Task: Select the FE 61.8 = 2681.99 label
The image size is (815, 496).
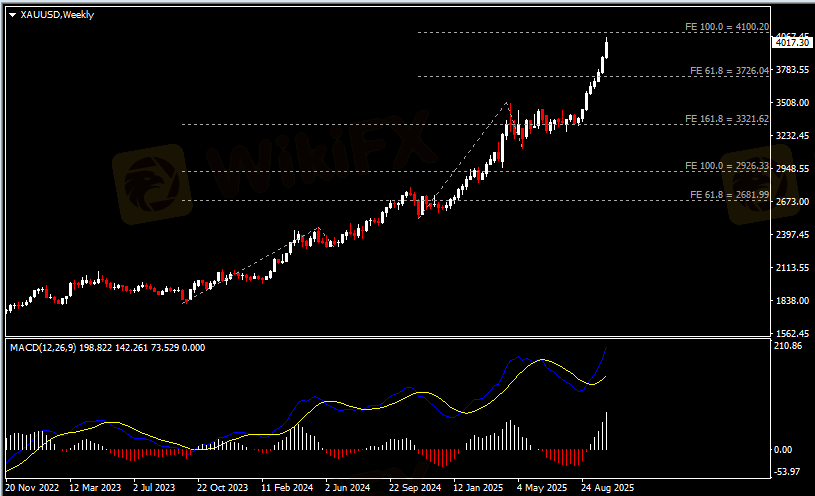Action: (x=729, y=194)
